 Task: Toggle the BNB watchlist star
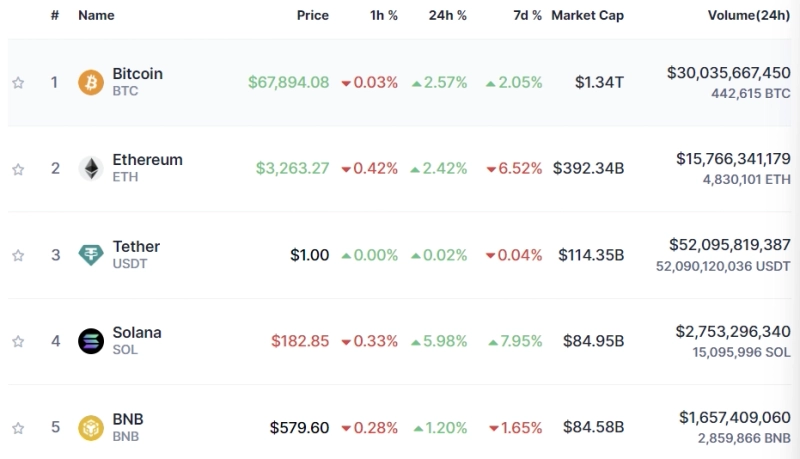coord(18,428)
